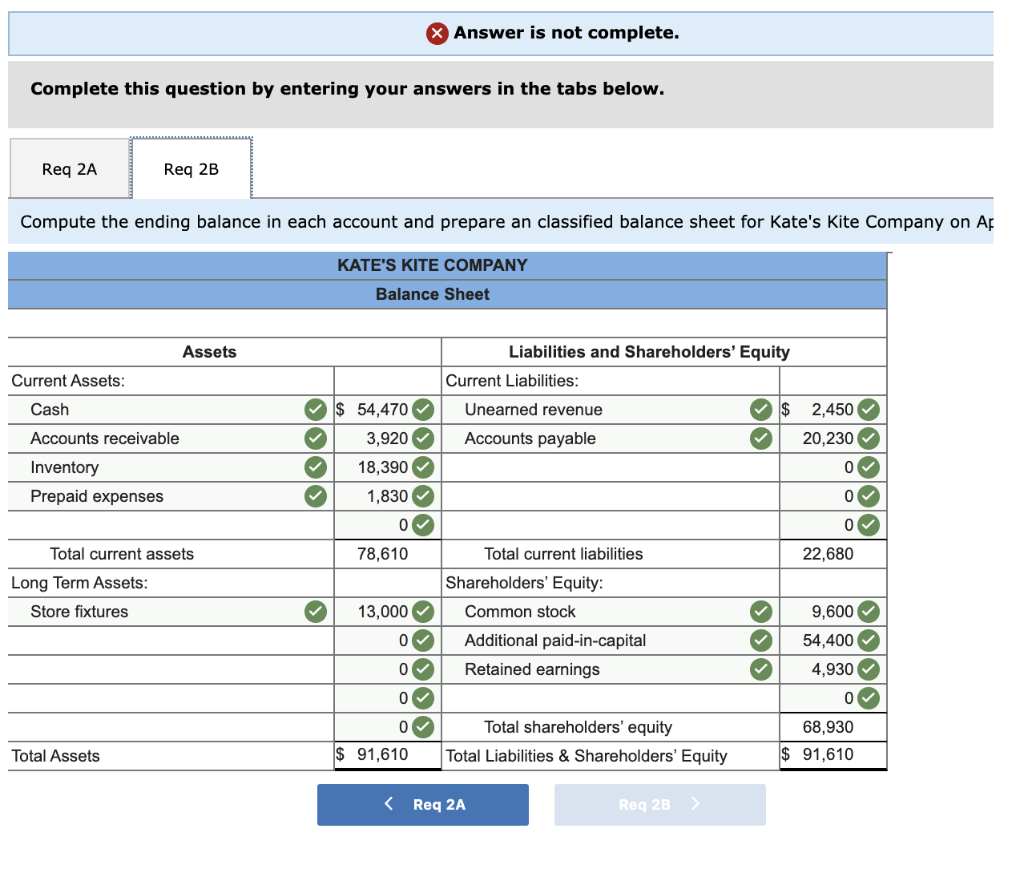
Task: Click green checkmark next to Cash label
Action: point(315,410)
